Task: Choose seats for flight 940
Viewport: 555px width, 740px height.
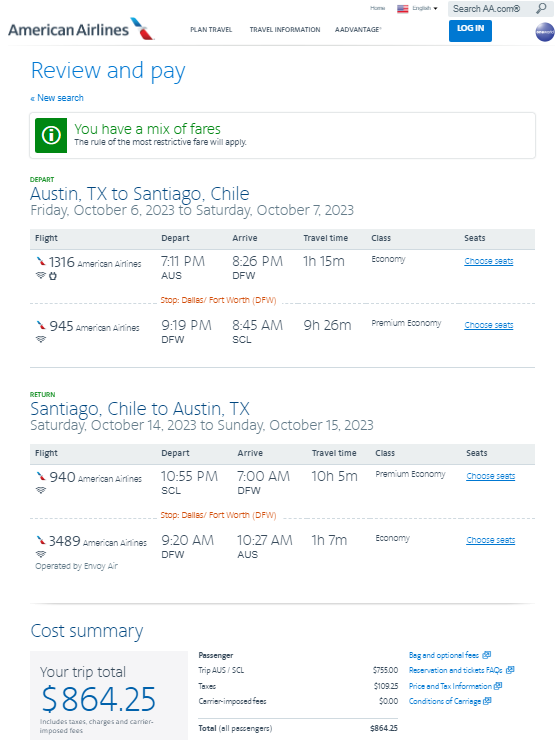Action: click(490, 476)
